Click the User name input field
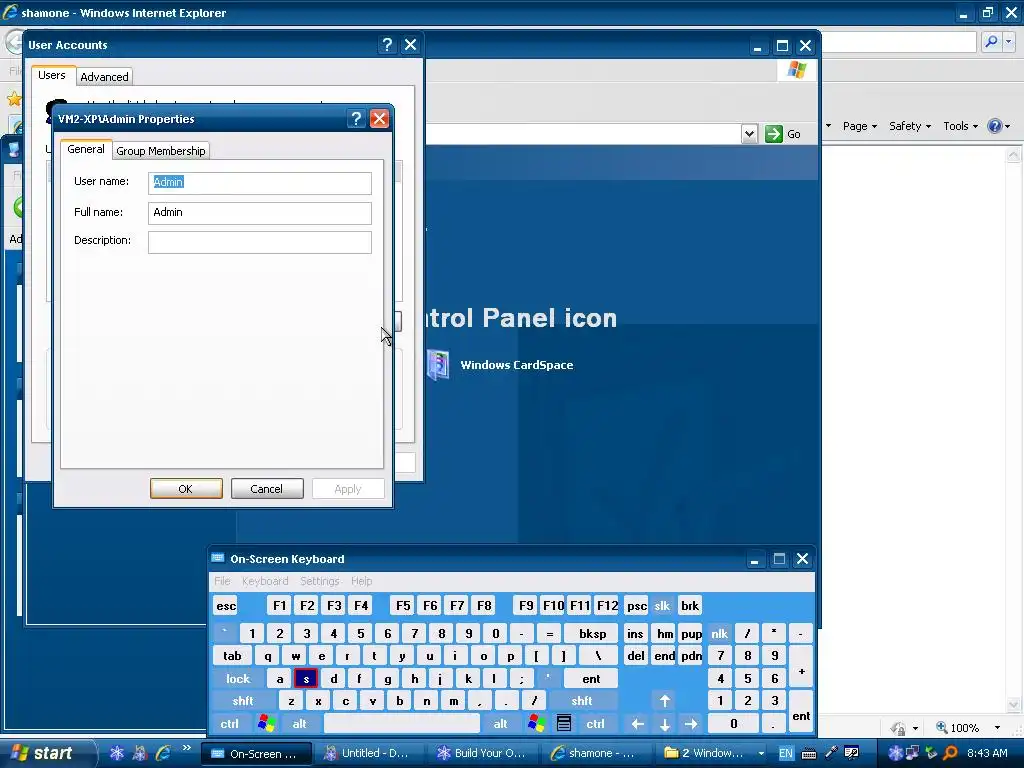The height and width of the screenshot is (768, 1024). [260, 183]
